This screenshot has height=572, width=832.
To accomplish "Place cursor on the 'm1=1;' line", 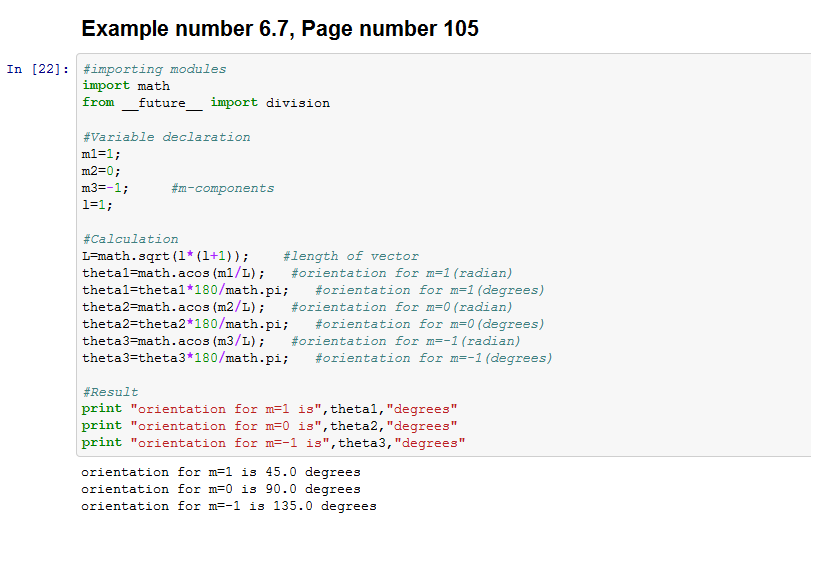I will click(x=103, y=154).
